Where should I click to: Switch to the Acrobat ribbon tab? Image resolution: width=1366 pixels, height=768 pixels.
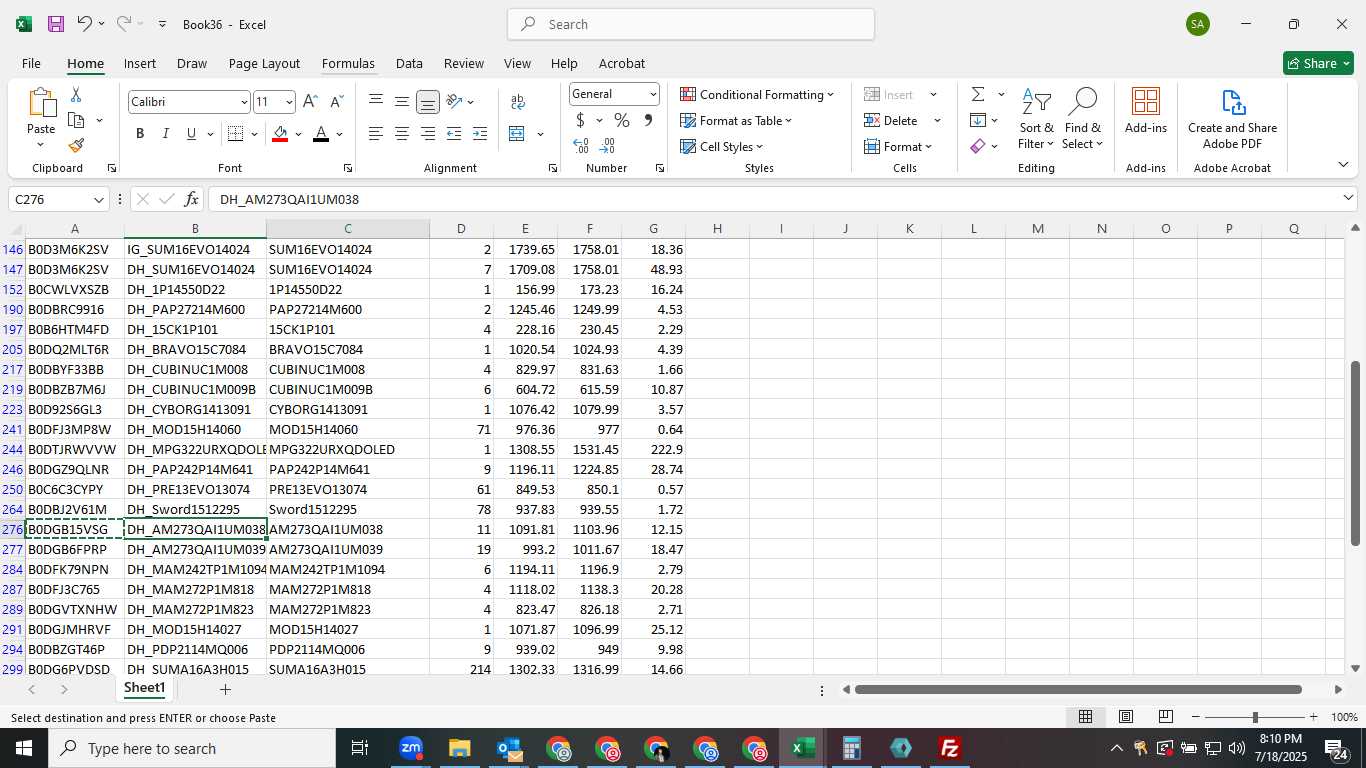click(622, 63)
